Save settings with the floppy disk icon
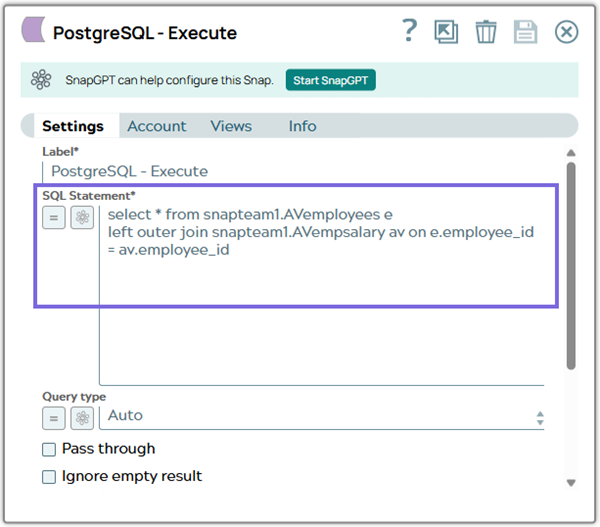The height and width of the screenshot is (527, 600). coord(525,32)
